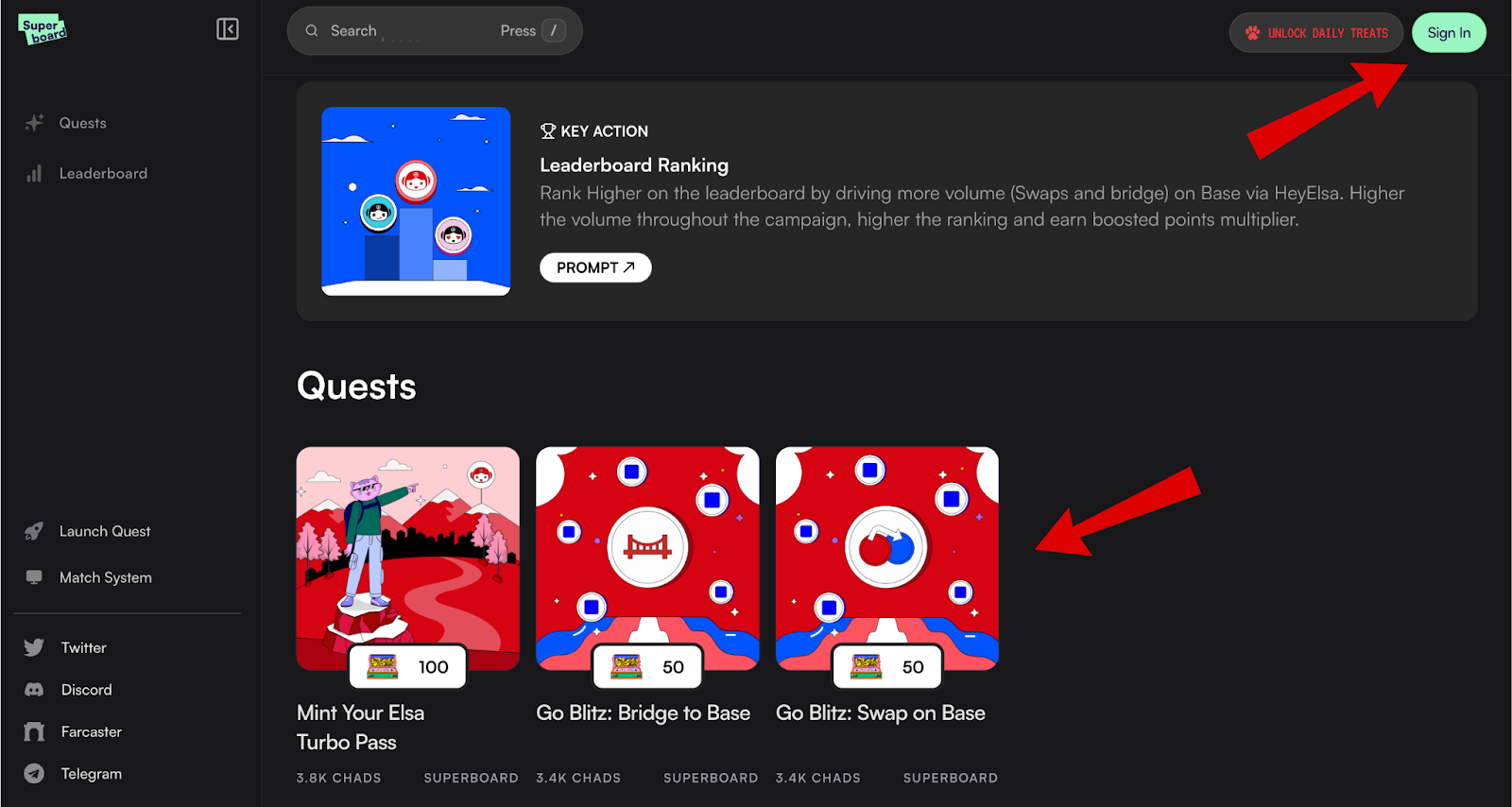The height and width of the screenshot is (807, 1512).
Task: Click the Farcaster arch icon
Action: click(x=34, y=731)
